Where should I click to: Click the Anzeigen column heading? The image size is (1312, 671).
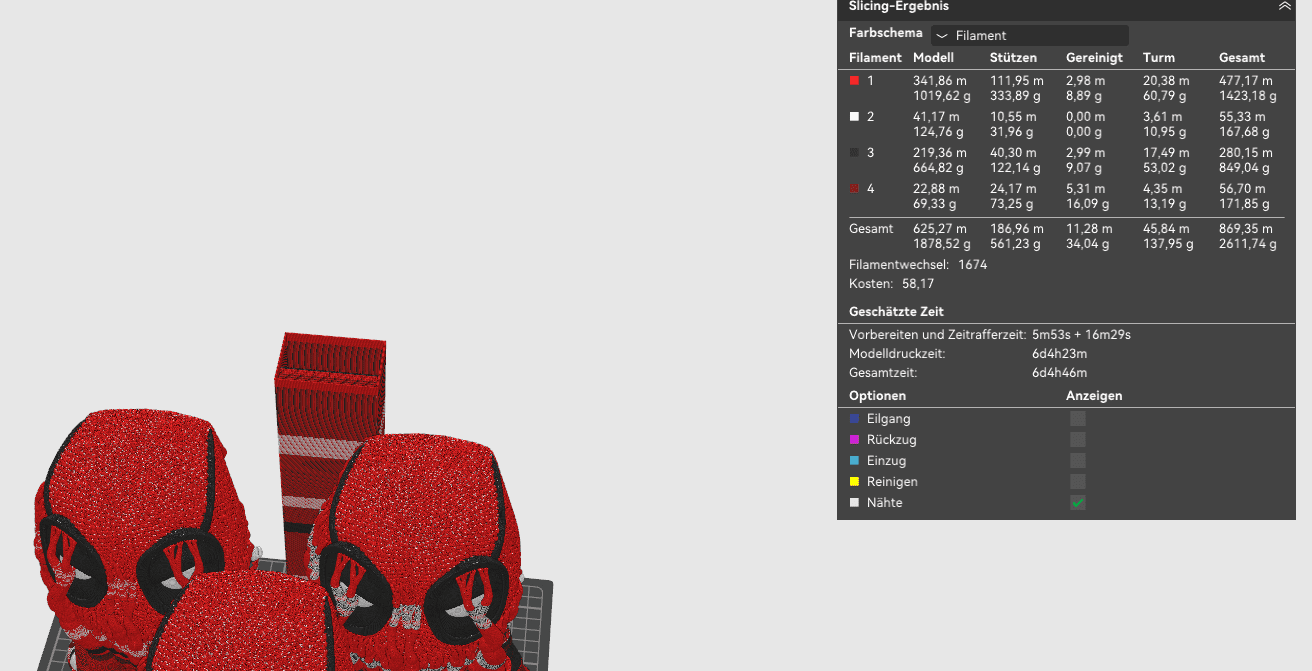(x=1094, y=396)
